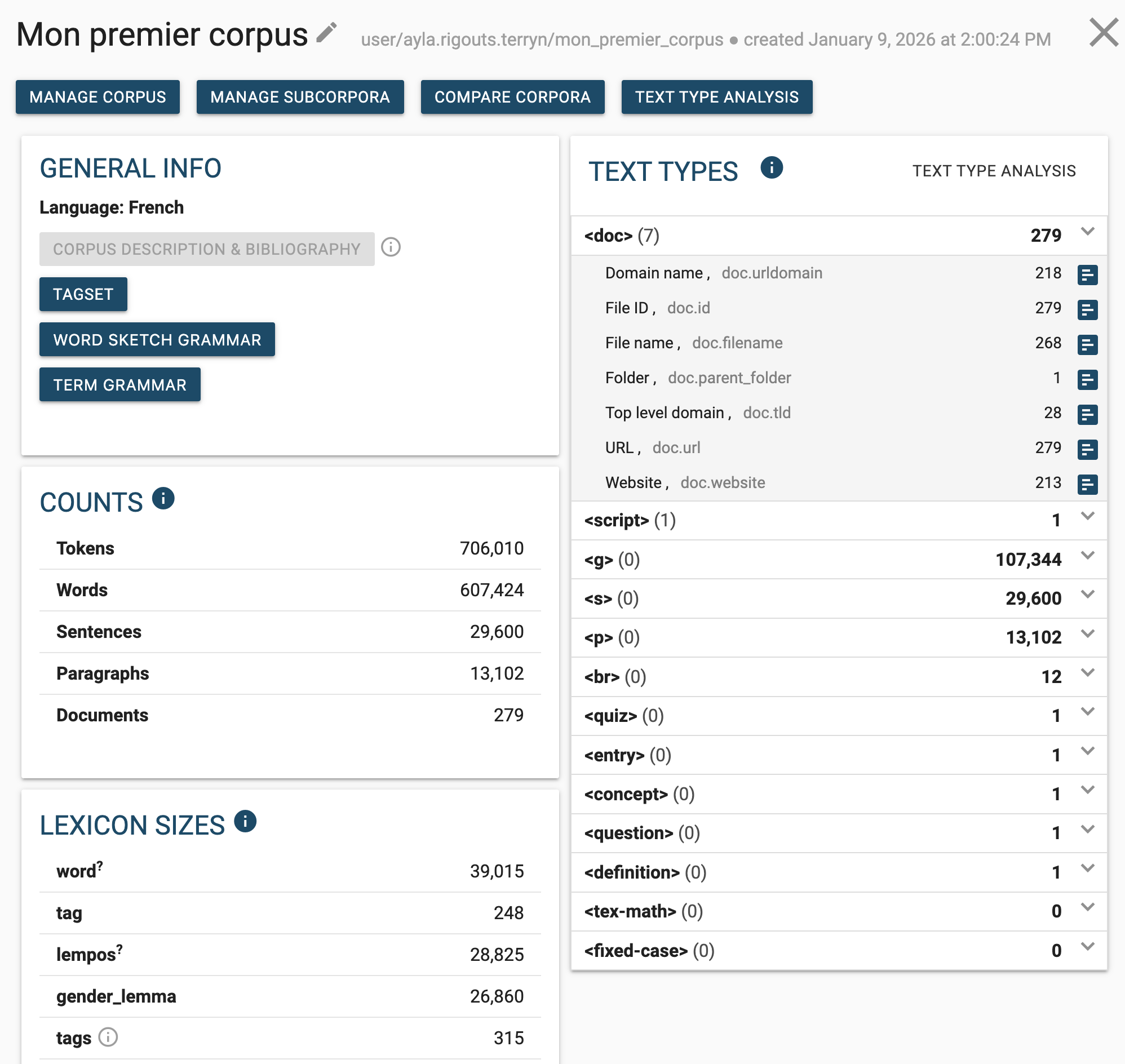Open value list icon for Folder
Viewport: 1125px width, 1064px height.
[x=1088, y=379]
